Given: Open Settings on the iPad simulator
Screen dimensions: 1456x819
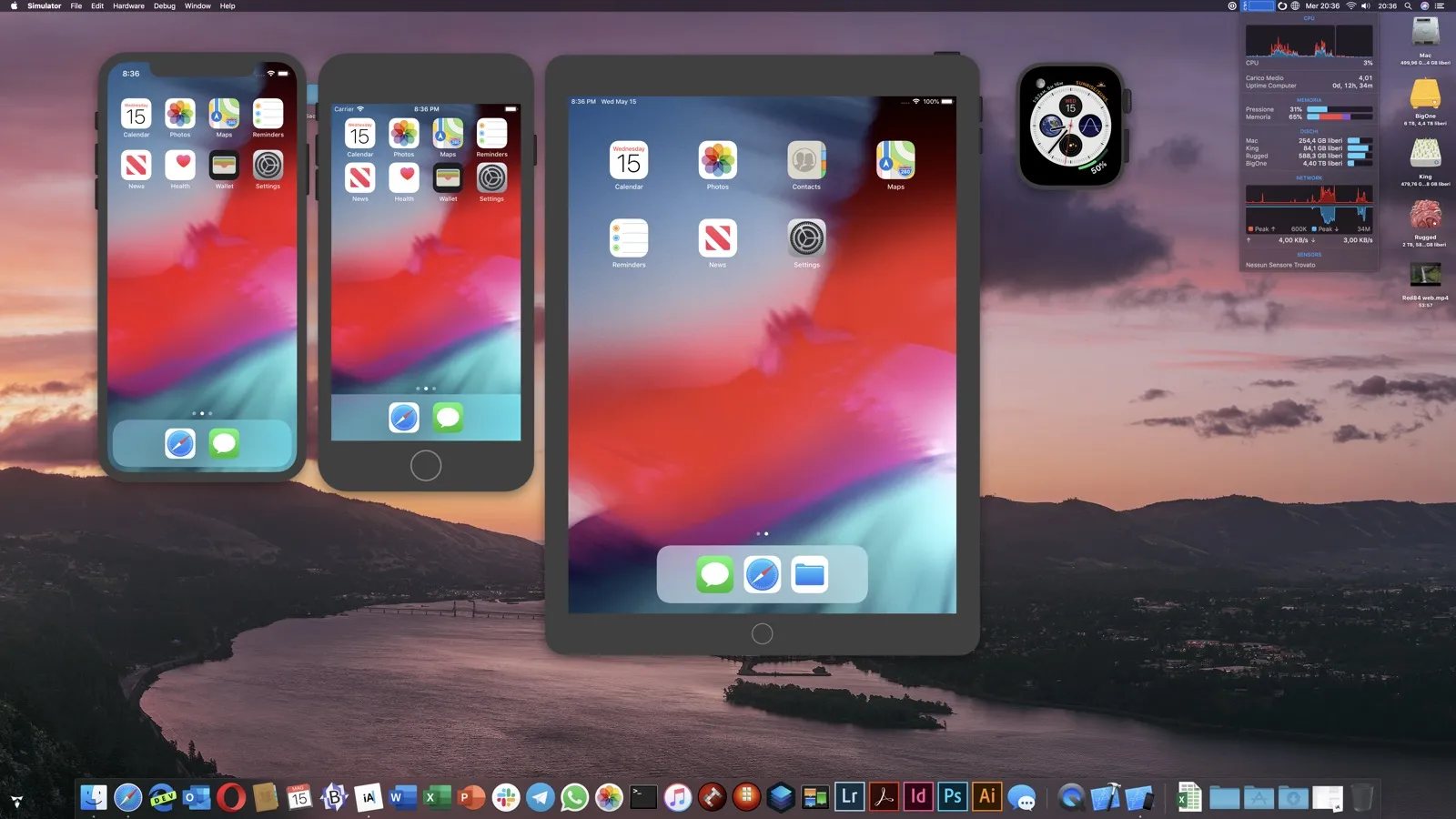Looking at the screenshot, I should click(x=805, y=238).
